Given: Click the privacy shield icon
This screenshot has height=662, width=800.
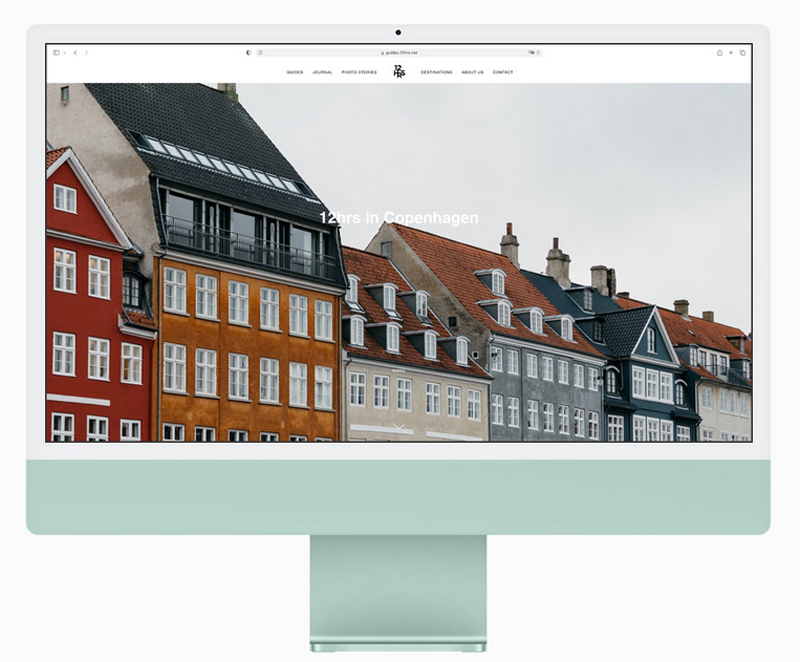Looking at the screenshot, I should click(248, 52).
